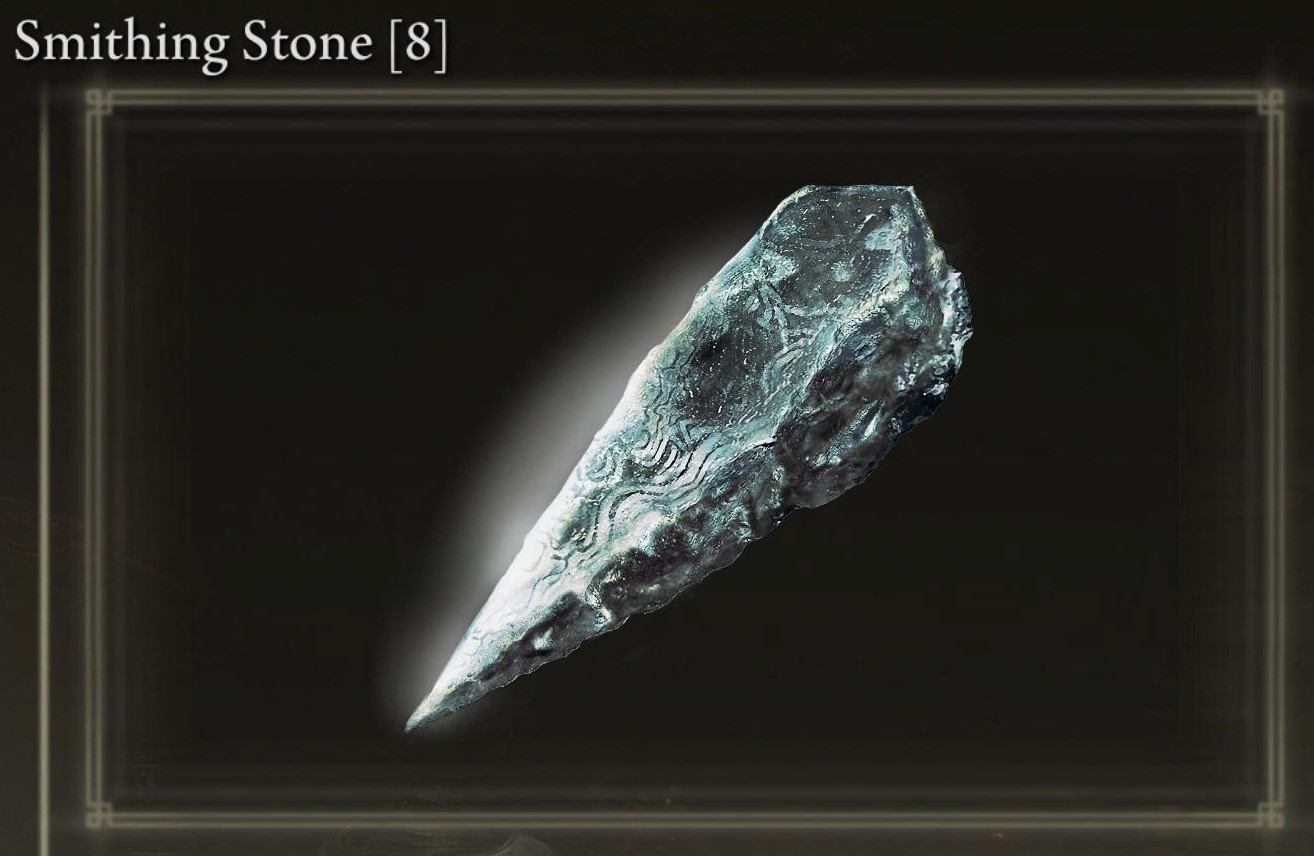
Task: Select the wavy engraved pattern on the stone
Action: (x=640, y=490)
